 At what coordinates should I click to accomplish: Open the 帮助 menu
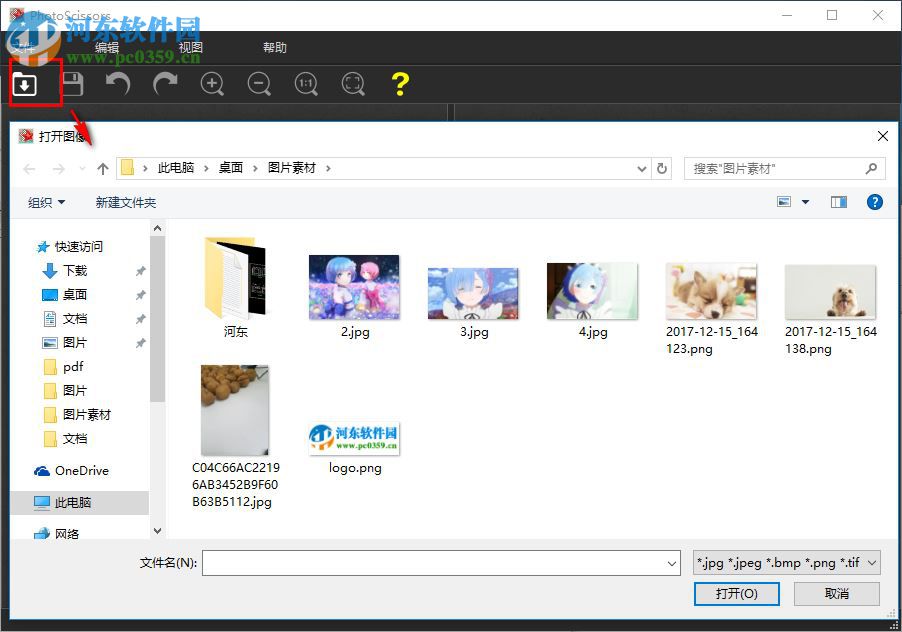pos(276,47)
